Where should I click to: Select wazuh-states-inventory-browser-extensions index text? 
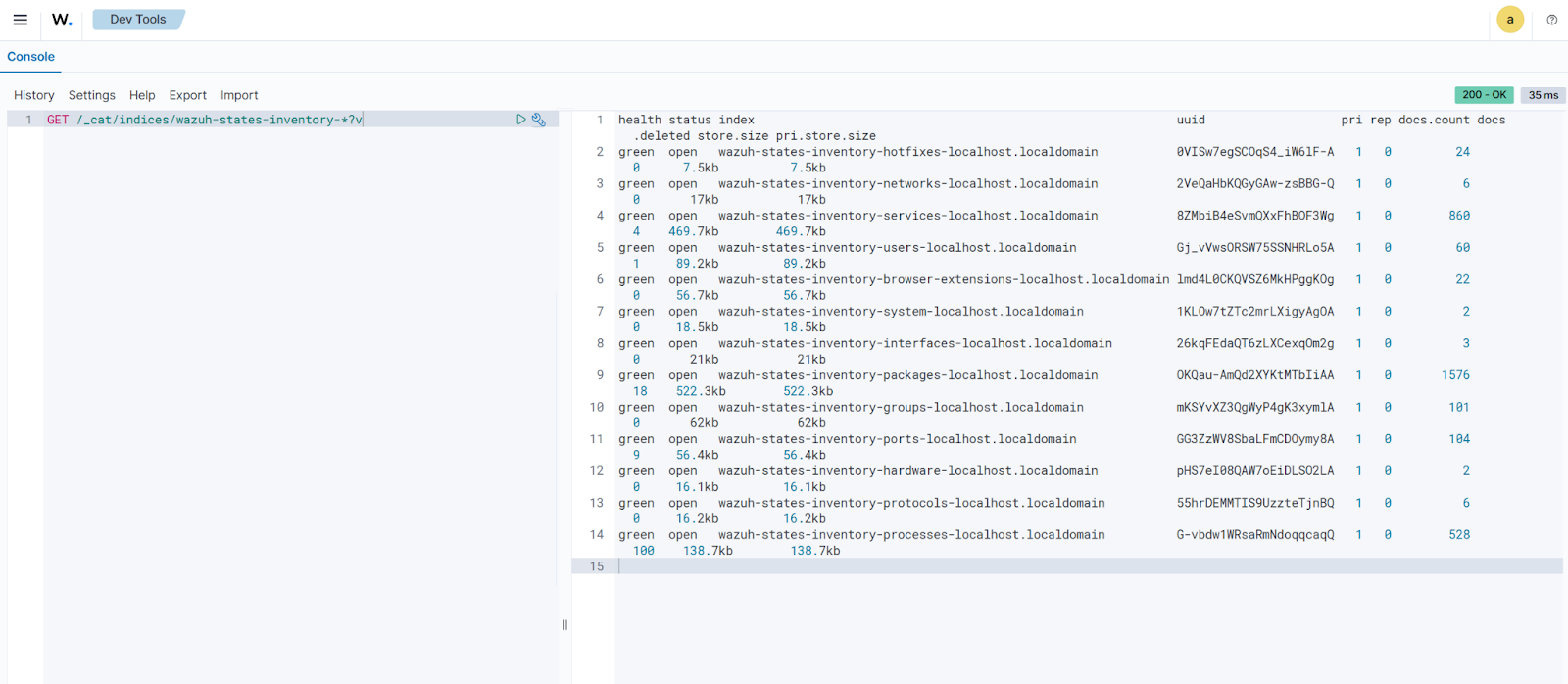(x=944, y=279)
